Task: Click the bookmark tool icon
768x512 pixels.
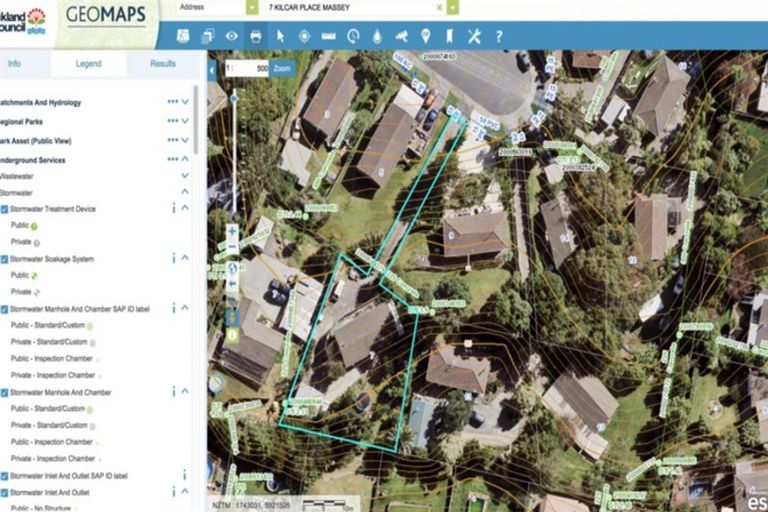Action: (x=450, y=36)
